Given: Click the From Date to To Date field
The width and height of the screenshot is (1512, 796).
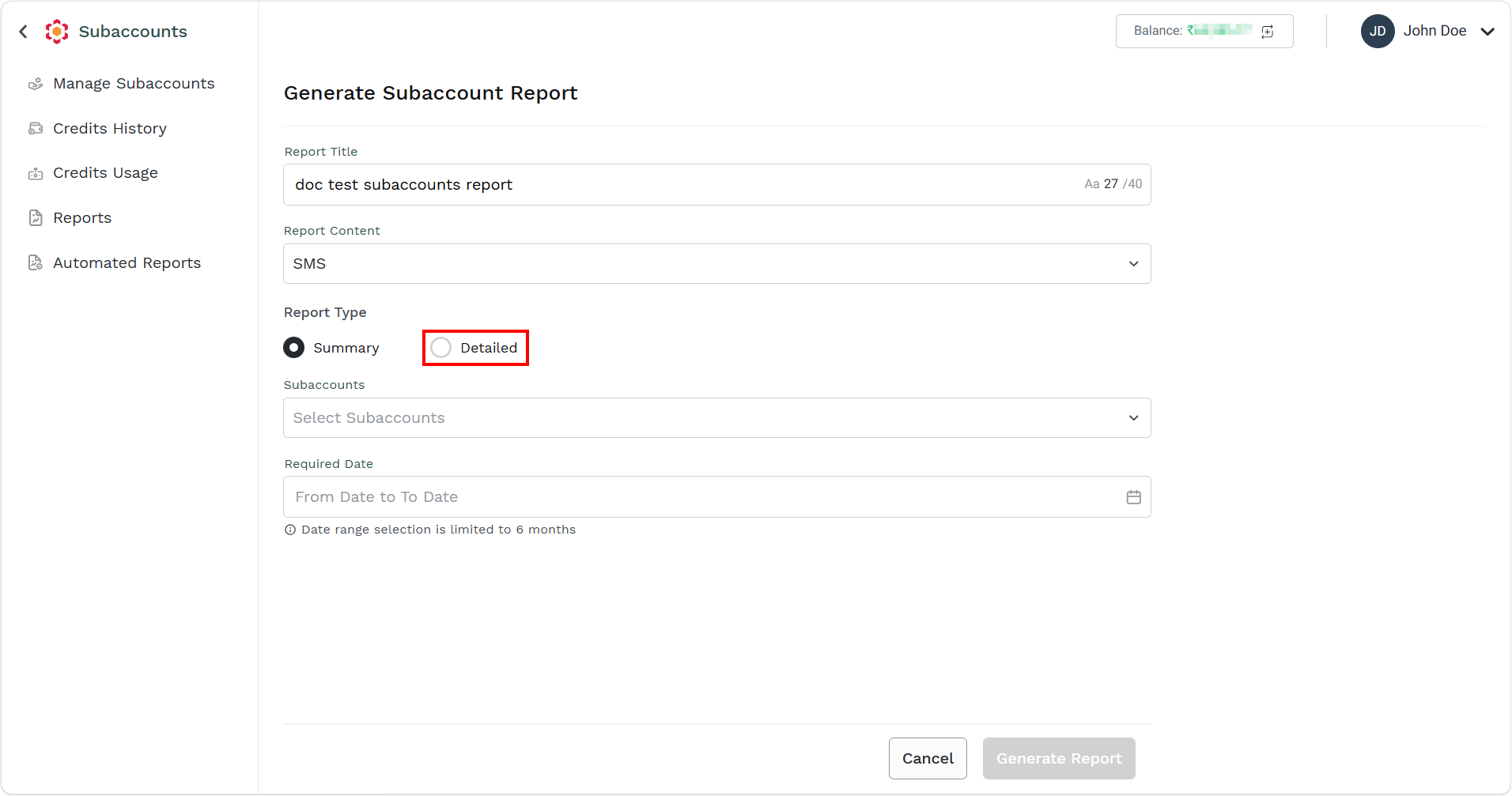Looking at the screenshot, I should click(716, 497).
